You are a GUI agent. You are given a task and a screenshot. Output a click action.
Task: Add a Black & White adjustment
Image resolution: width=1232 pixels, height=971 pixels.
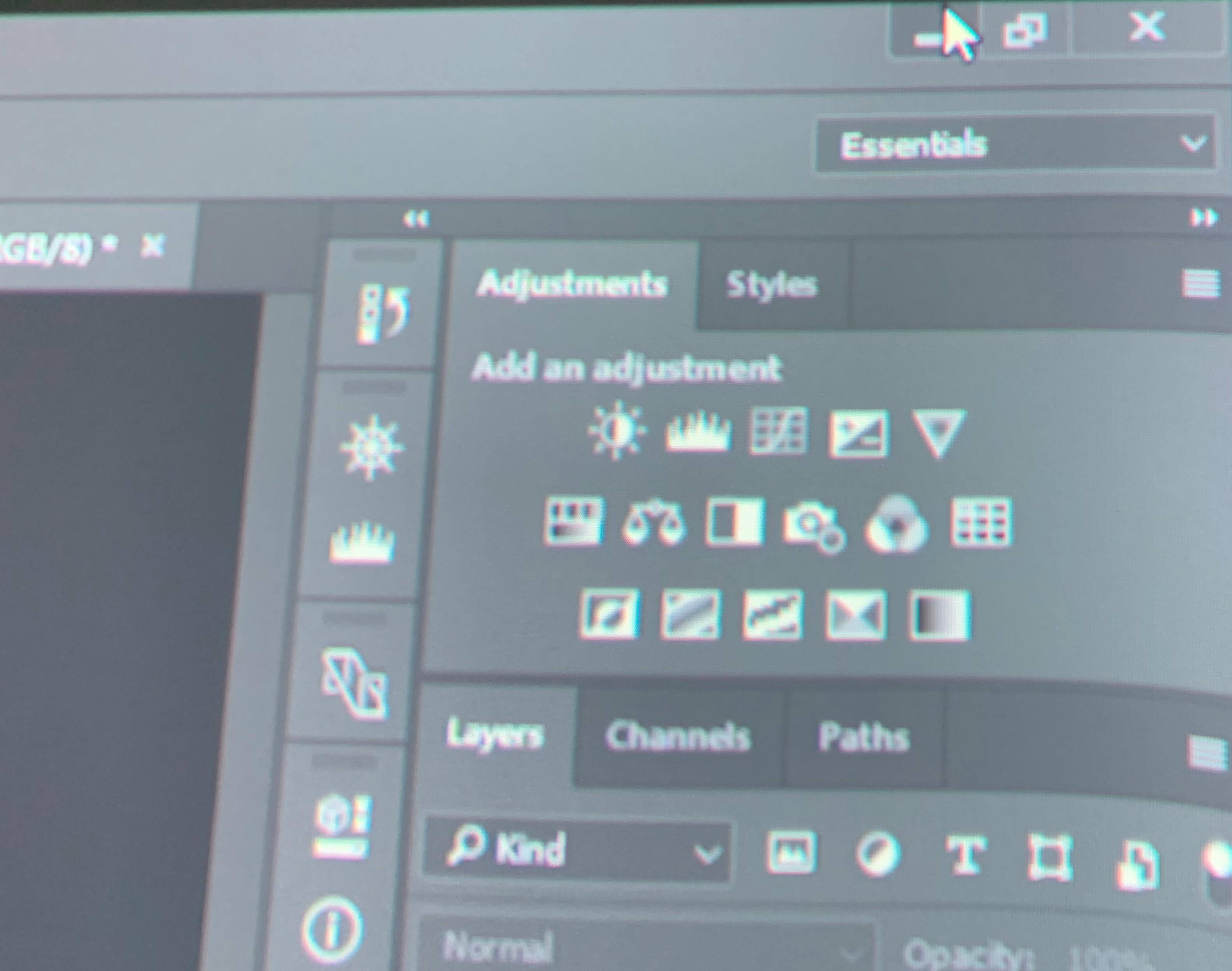click(734, 522)
